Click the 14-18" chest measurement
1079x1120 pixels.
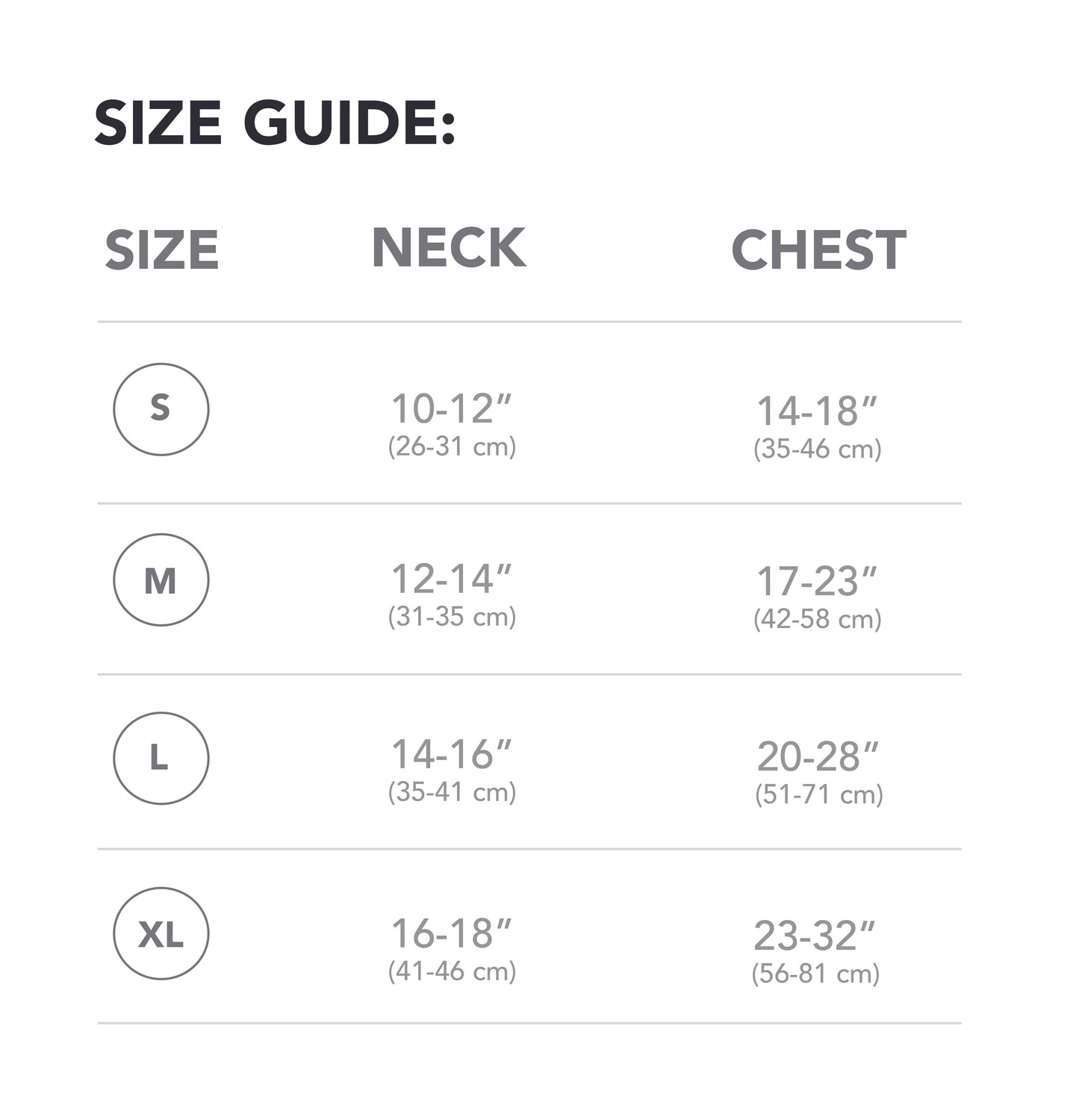pos(817,411)
